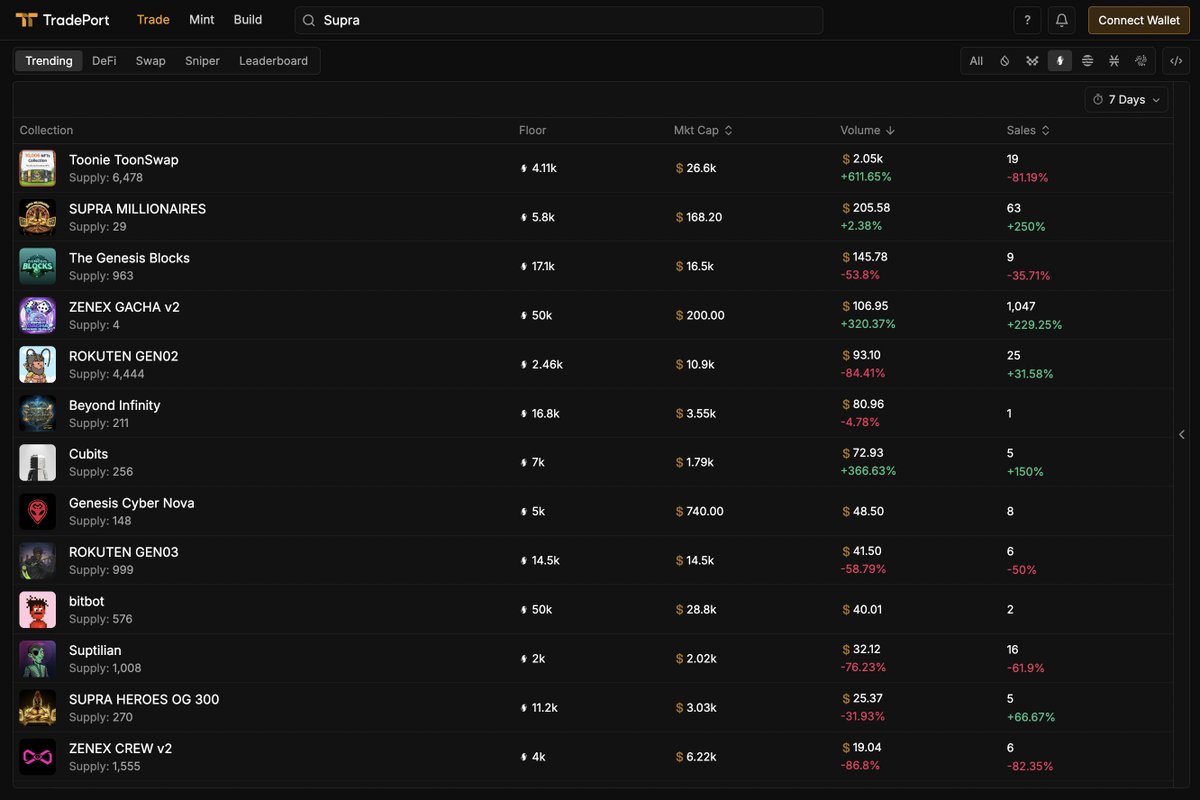Click Beyond Infinity collection image
1200x800 pixels.
point(38,413)
